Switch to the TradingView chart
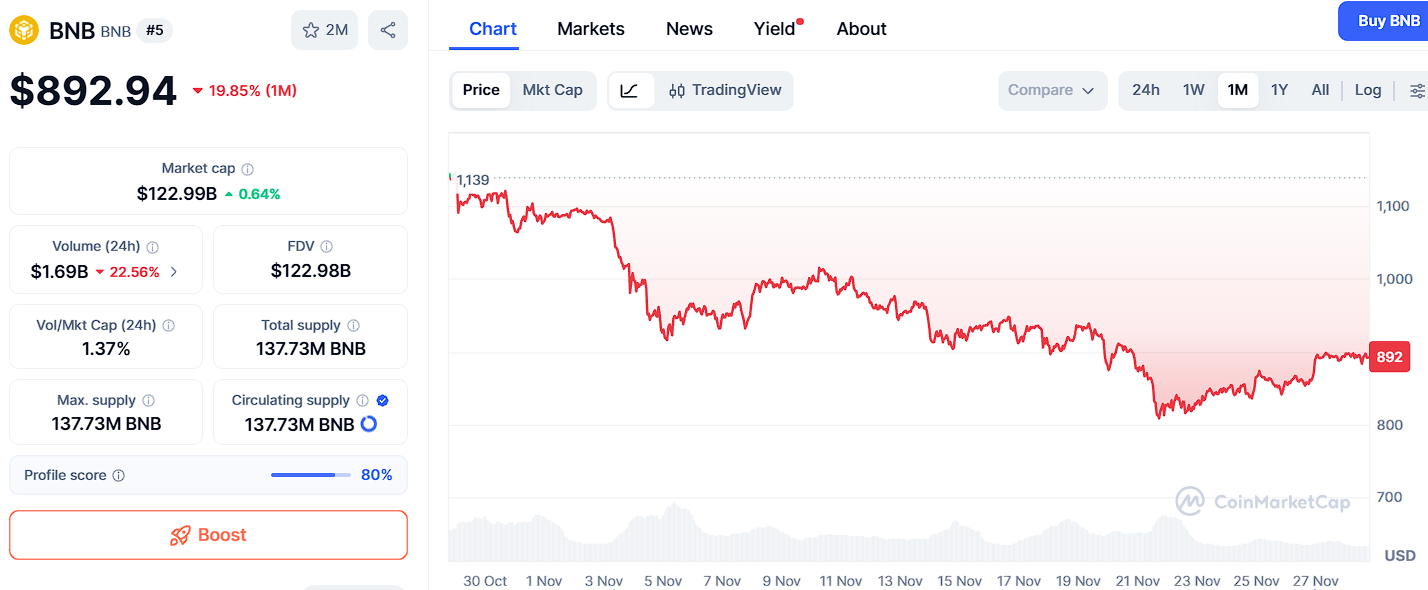Image resolution: width=1428 pixels, height=590 pixels. point(725,90)
